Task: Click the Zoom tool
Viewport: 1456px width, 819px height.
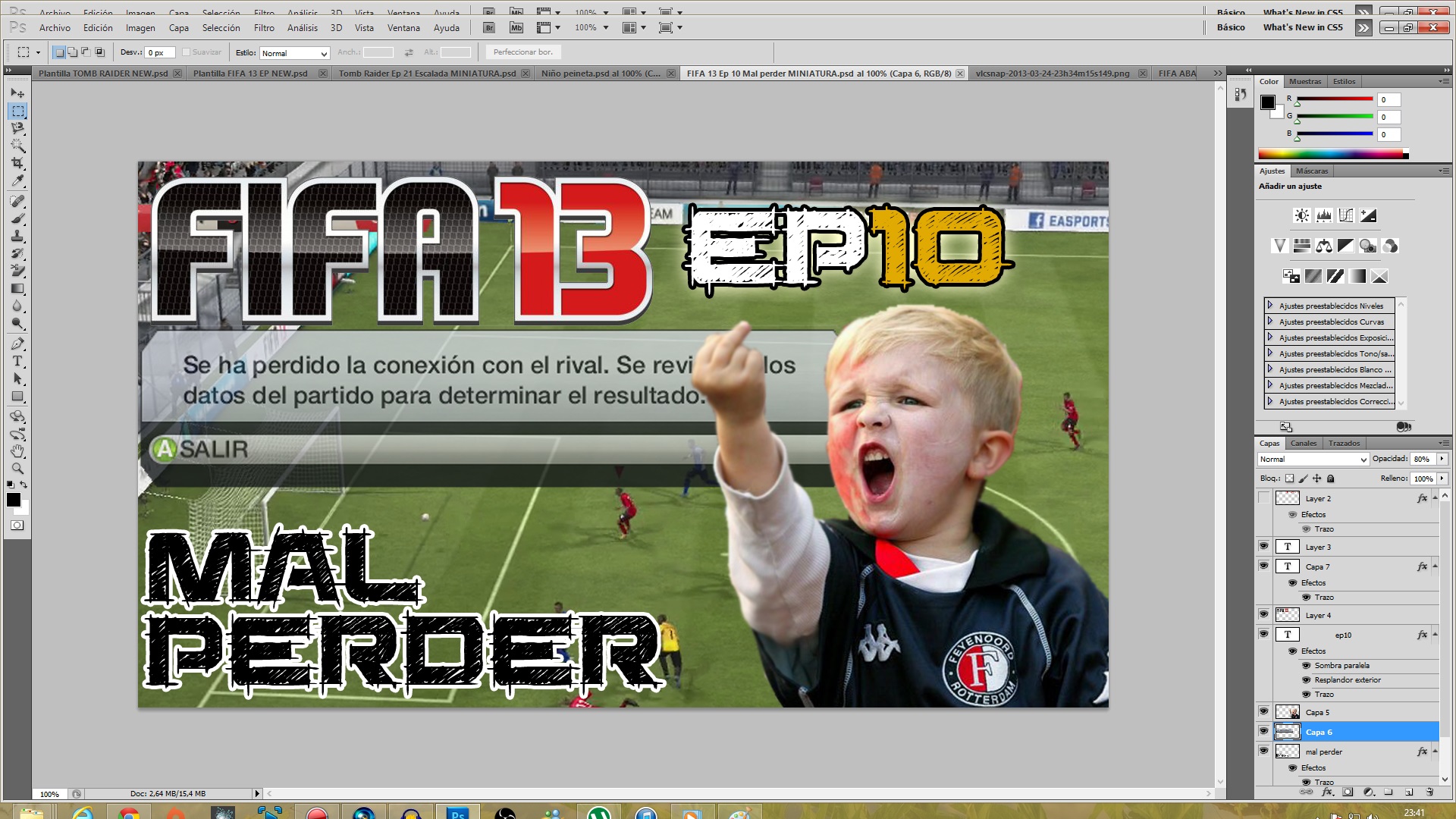Action: (x=17, y=469)
